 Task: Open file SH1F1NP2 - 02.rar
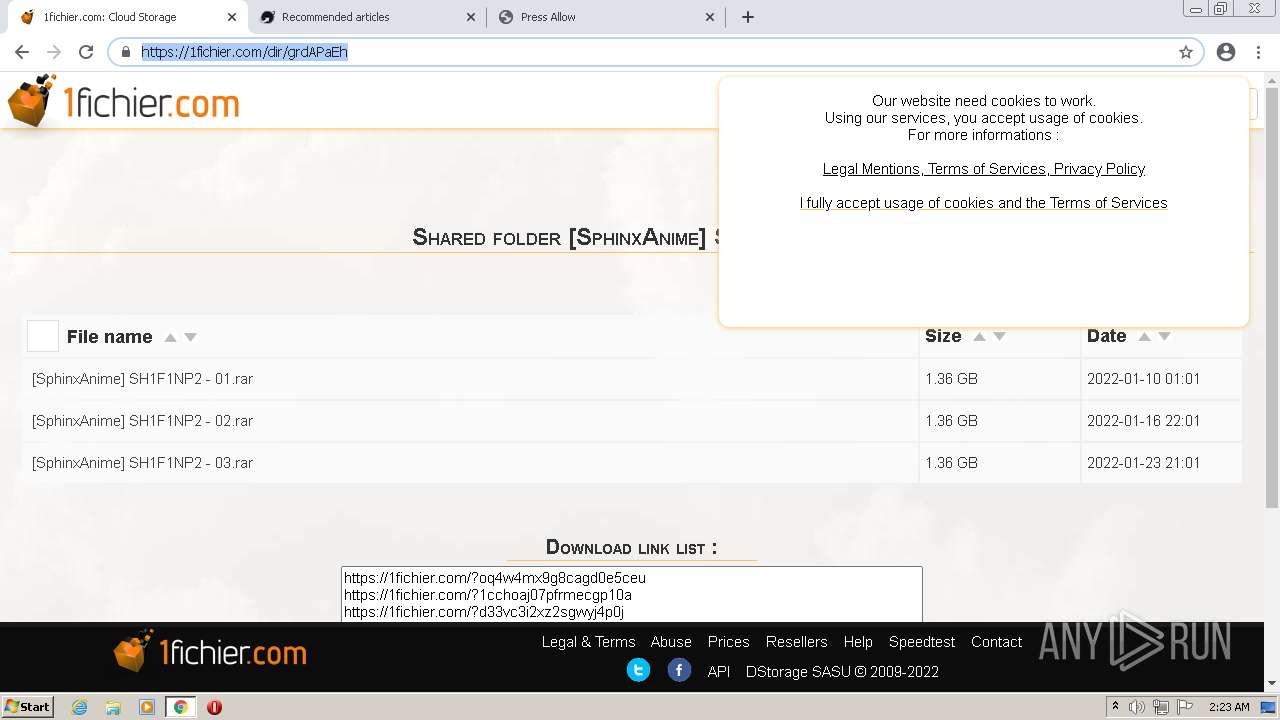tap(142, 421)
